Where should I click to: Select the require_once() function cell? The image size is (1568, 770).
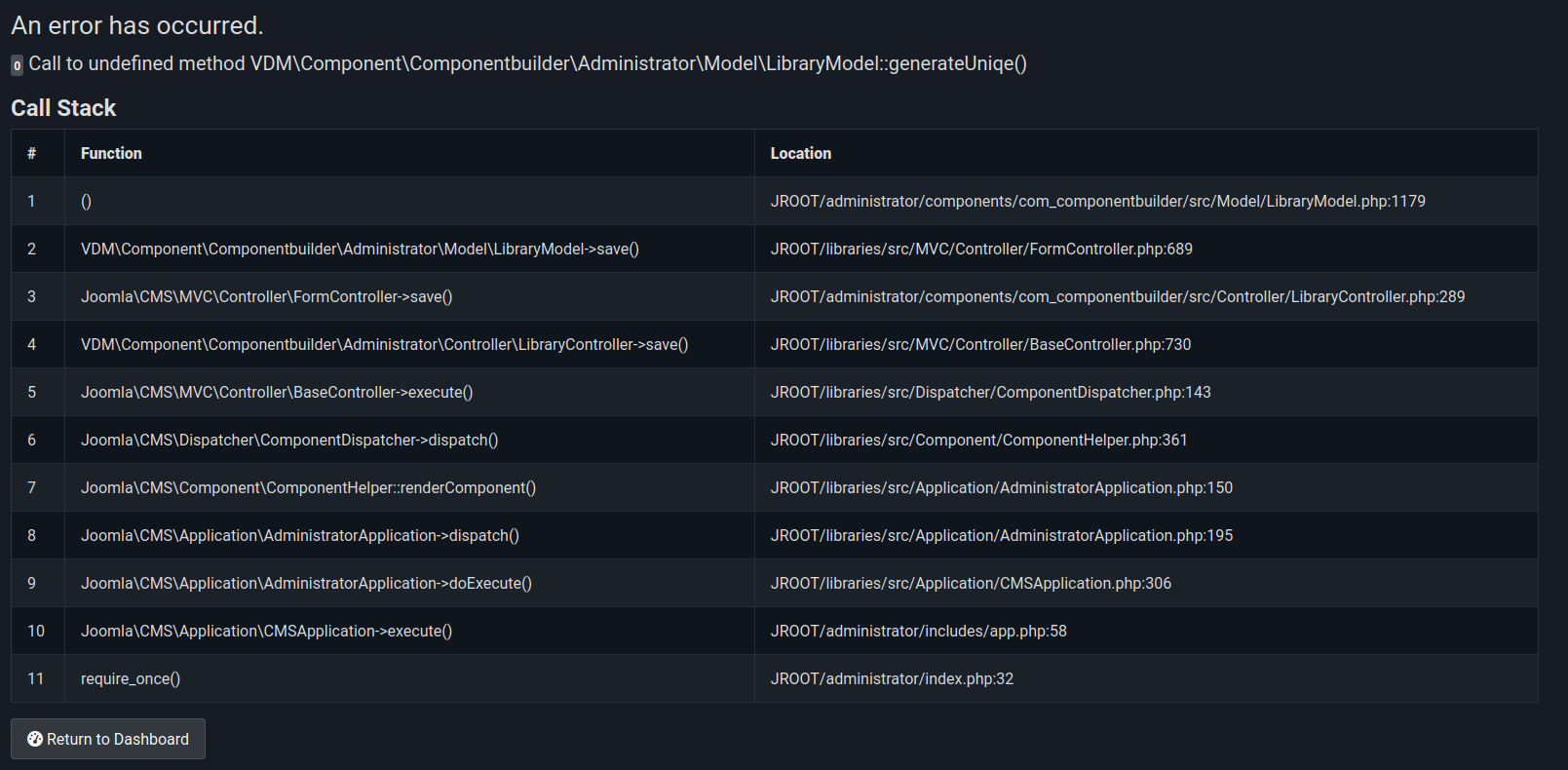(409, 678)
